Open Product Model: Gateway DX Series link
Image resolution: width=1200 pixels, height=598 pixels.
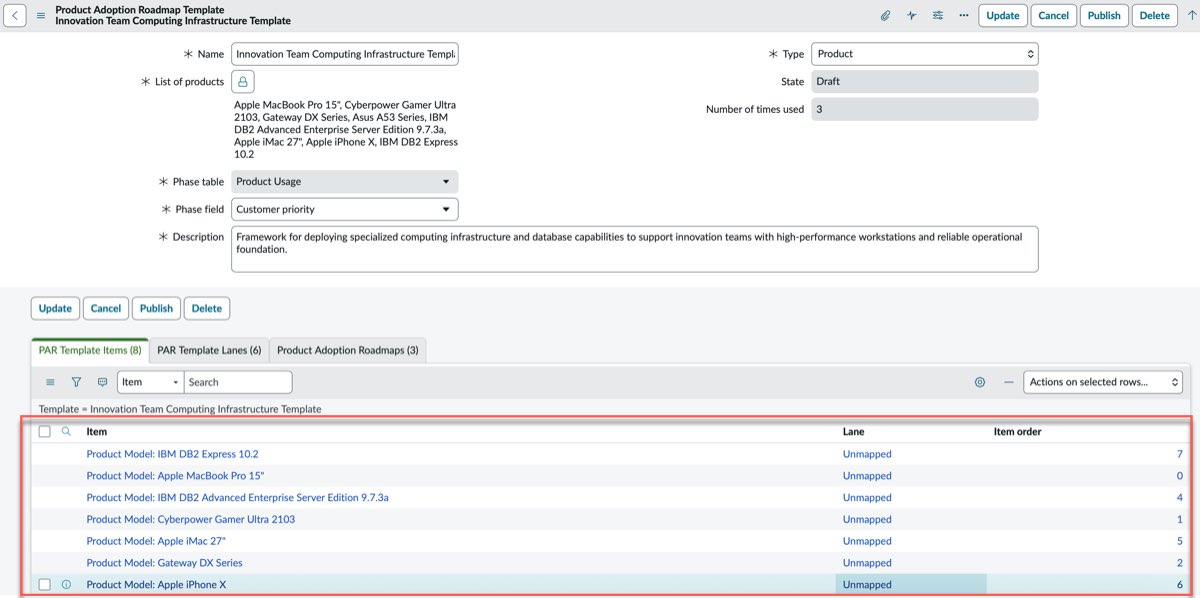click(164, 563)
